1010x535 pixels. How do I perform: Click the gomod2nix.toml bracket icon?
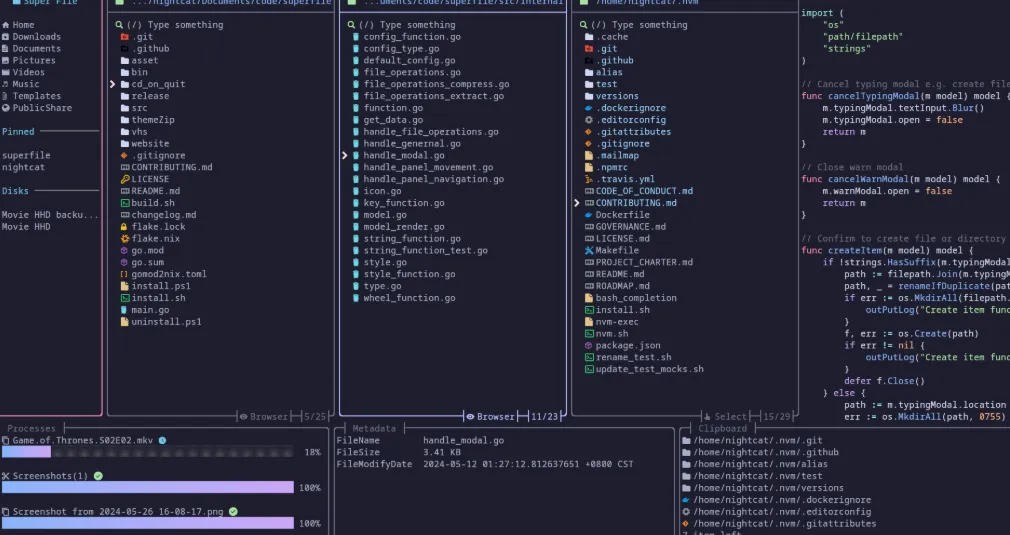point(125,274)
